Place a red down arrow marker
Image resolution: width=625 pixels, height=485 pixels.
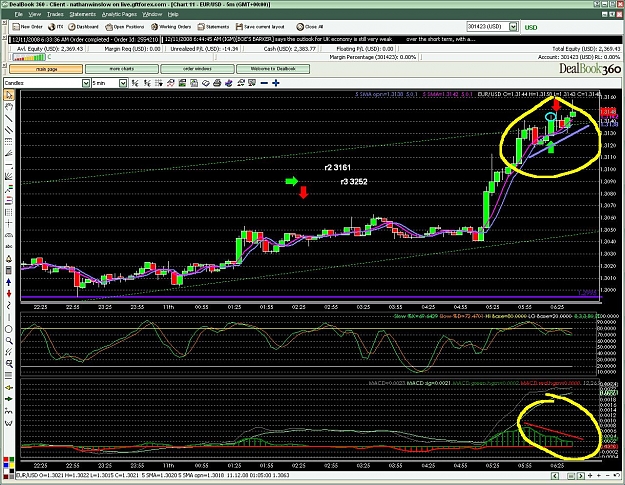pyautogui.click(x=9, y=294)
